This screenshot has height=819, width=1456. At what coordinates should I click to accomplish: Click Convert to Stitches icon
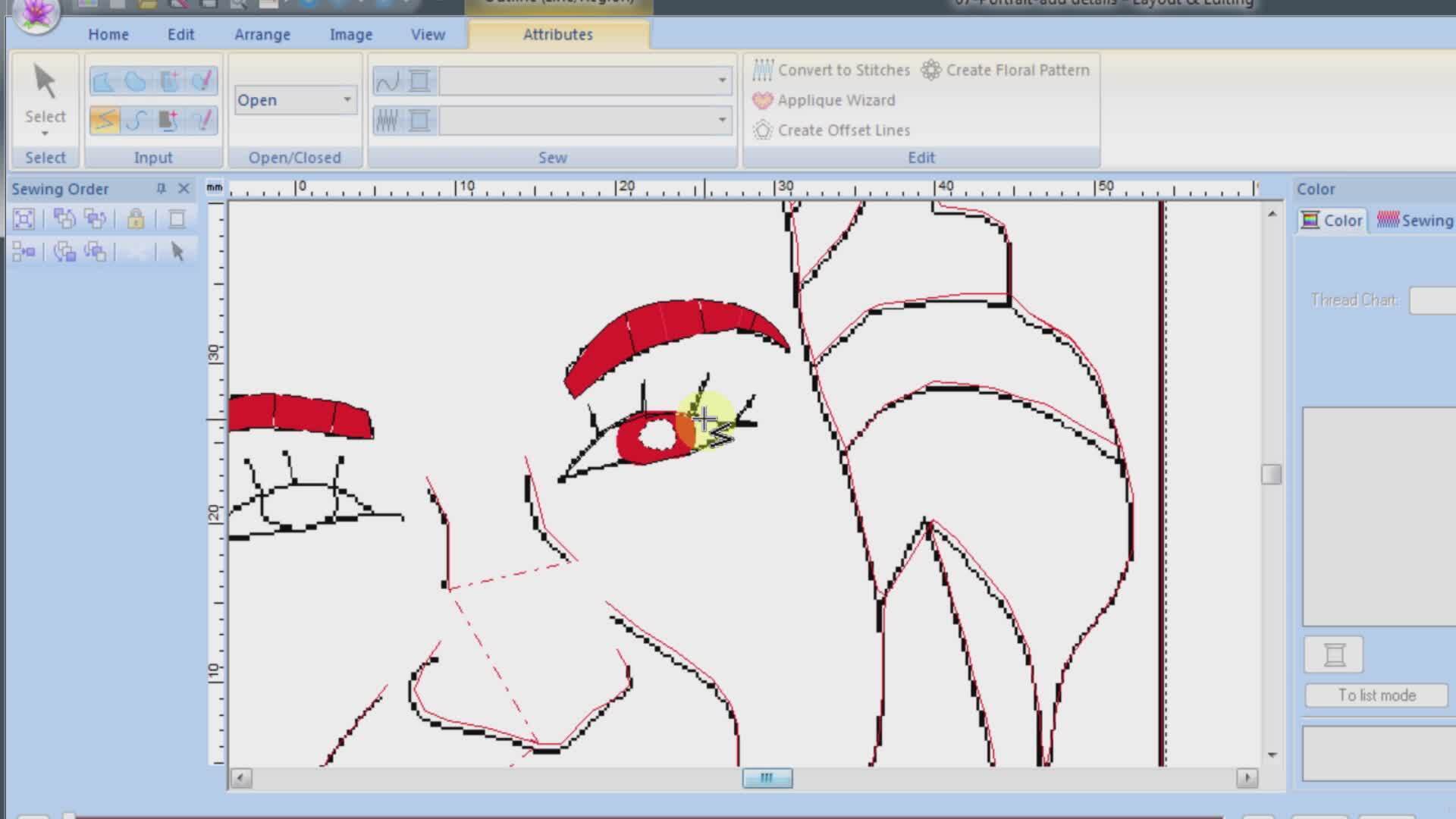763,70
